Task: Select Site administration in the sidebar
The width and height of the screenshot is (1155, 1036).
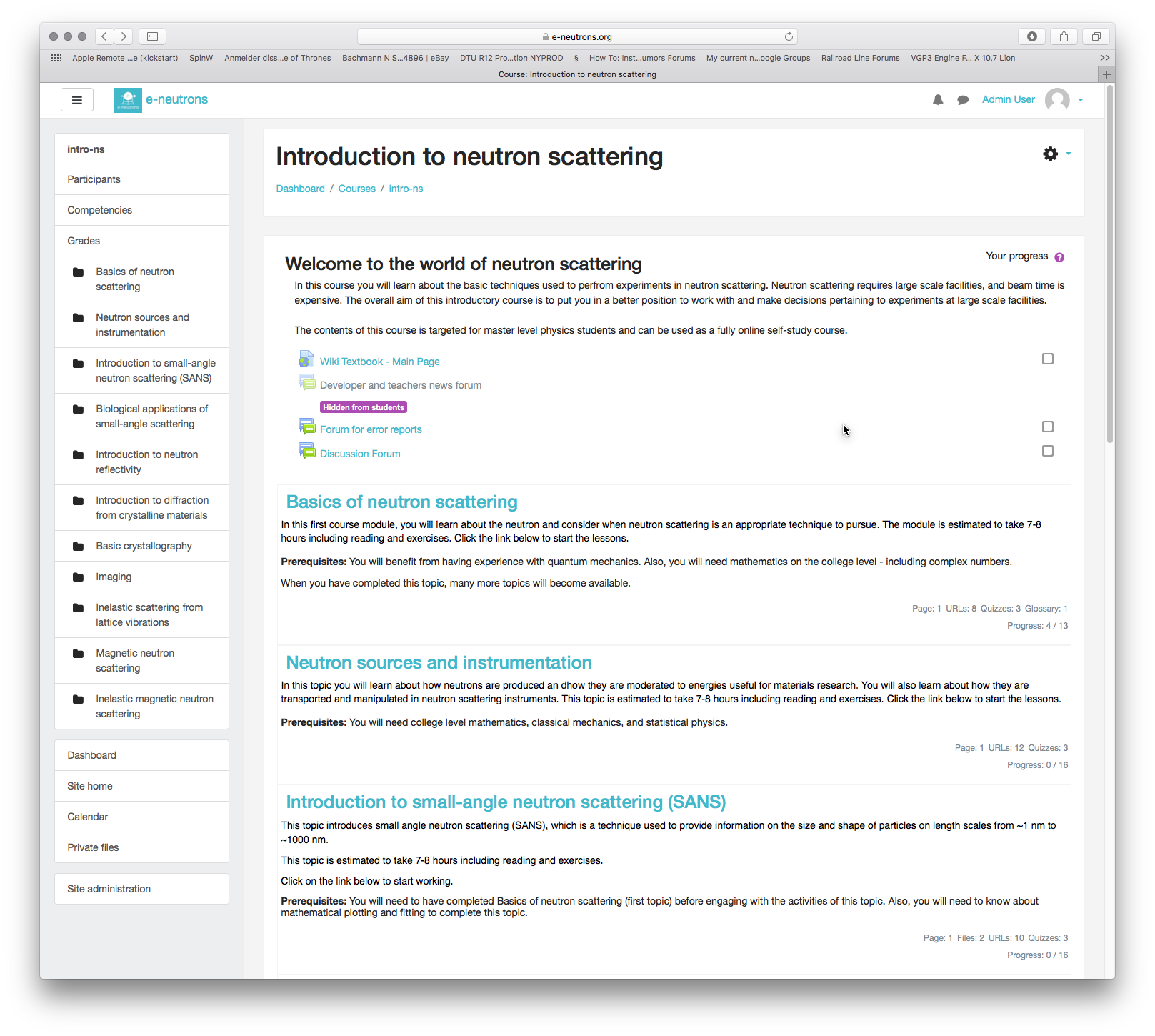Action: pos(108,888)
